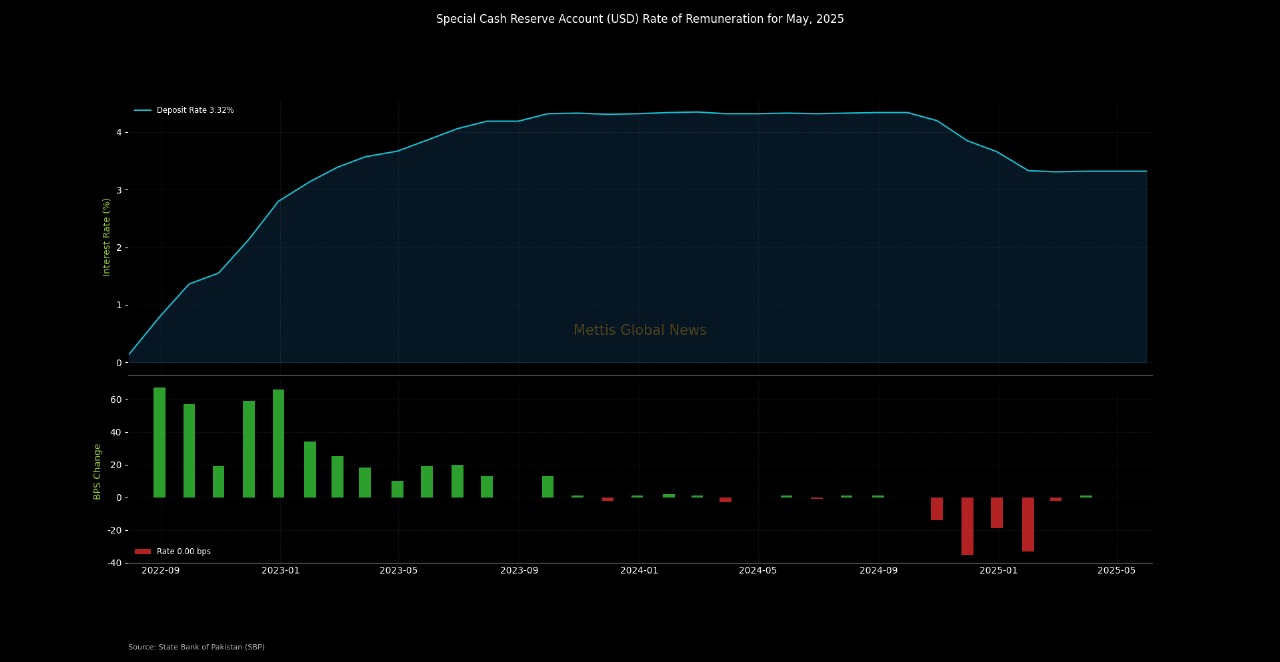The width and height of the screenshot is (1280, 662).
Task: Click the 2023-01 x-axis tick label
Action: tap(280, 571)
